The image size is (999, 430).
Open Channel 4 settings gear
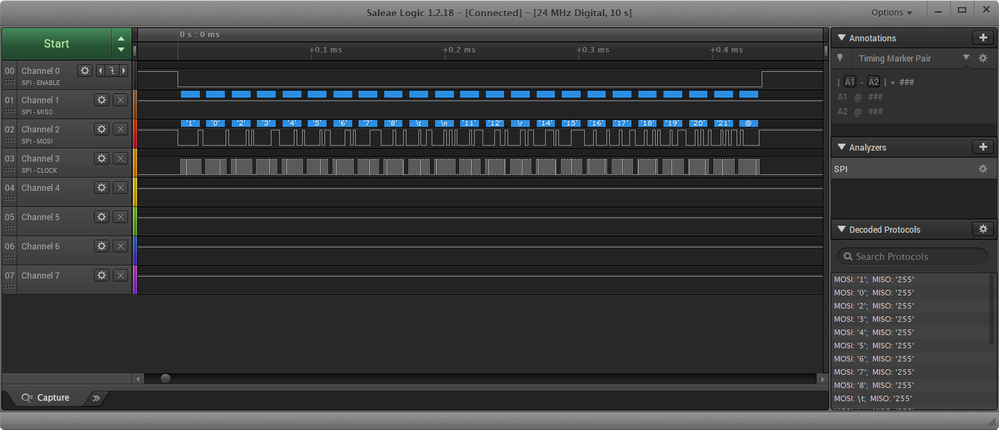pos(101,188)
